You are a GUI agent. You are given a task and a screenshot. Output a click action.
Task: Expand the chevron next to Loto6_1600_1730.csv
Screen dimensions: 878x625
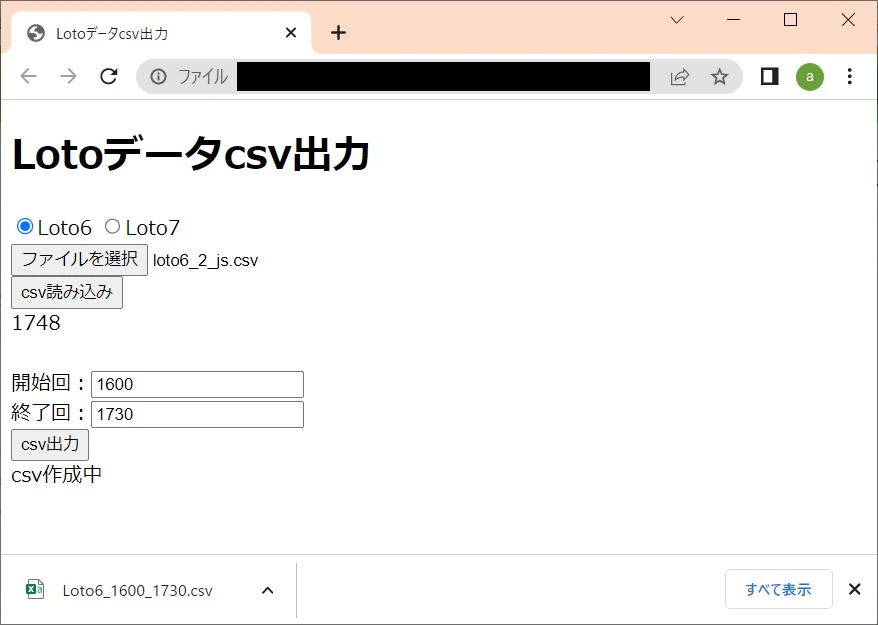pyautogui.click(x=267, y=590)
